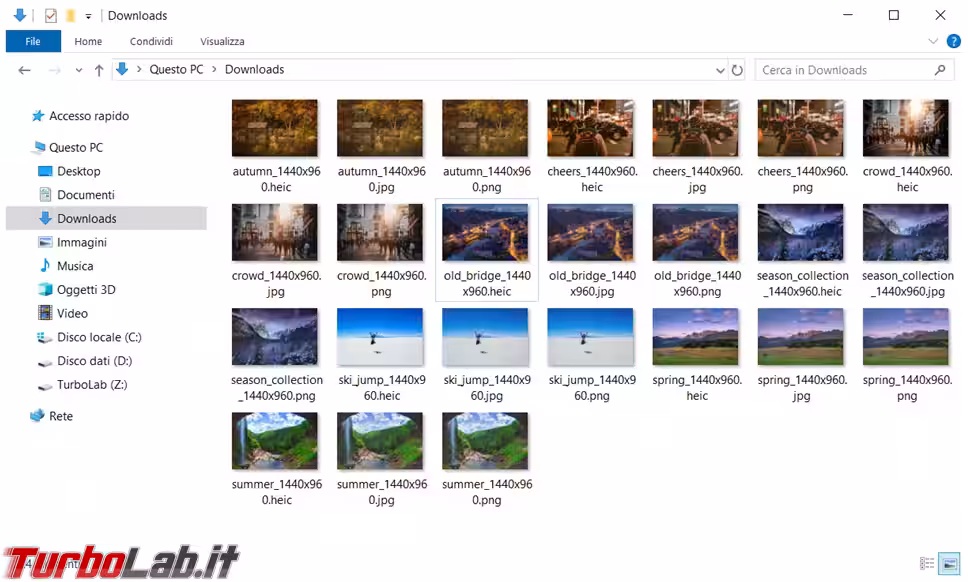Open Immagini folder in navigation pane
968x582 pixels.
coord(81,242)
